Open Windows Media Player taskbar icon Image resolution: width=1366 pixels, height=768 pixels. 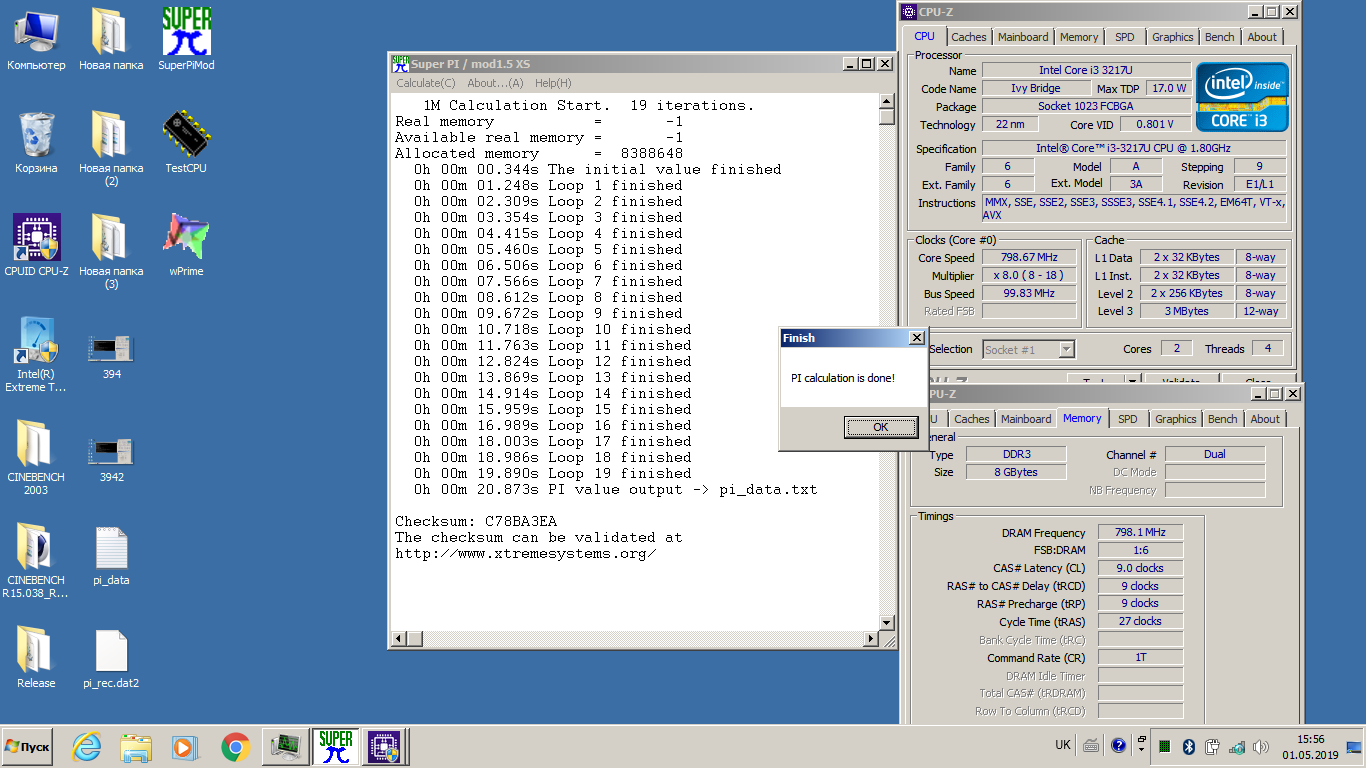click(x=184, y=746)
